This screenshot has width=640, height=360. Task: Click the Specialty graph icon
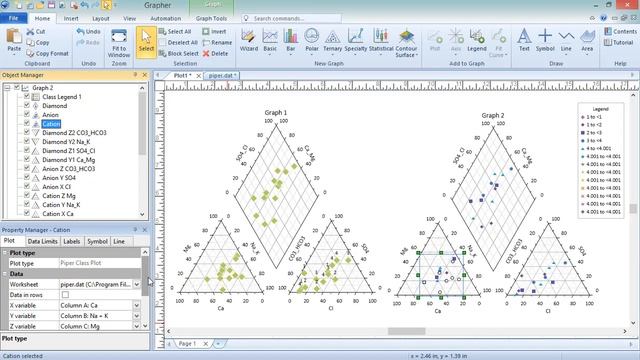coord(356,36)
